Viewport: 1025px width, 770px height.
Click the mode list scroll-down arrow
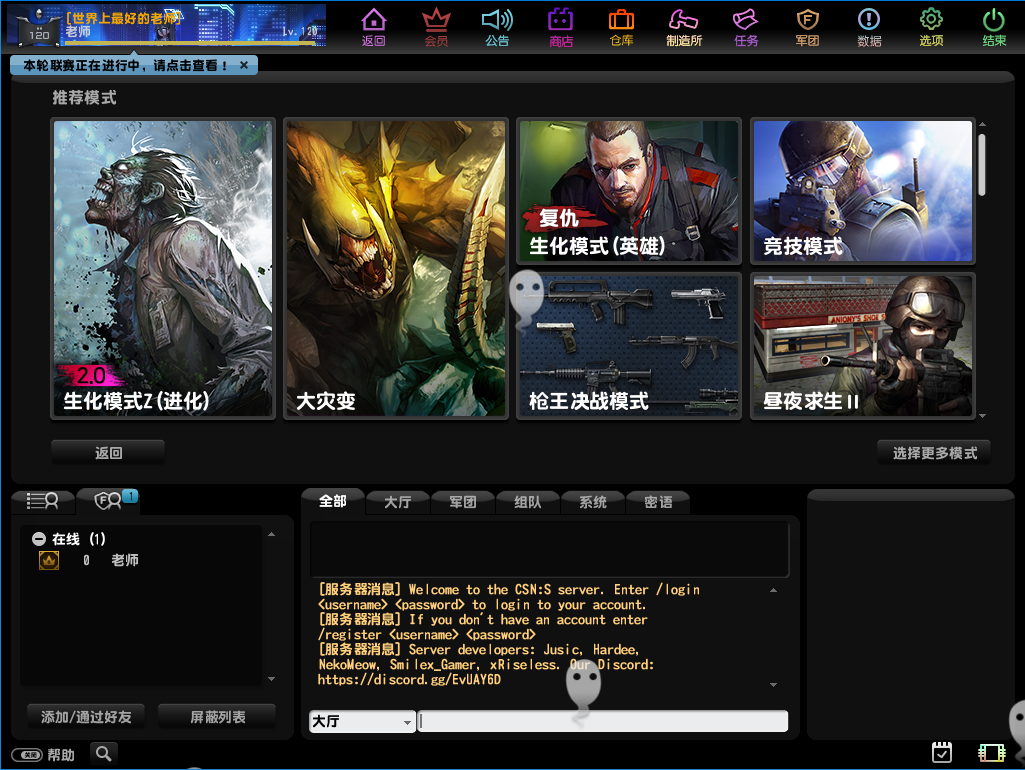coord(982,416)
